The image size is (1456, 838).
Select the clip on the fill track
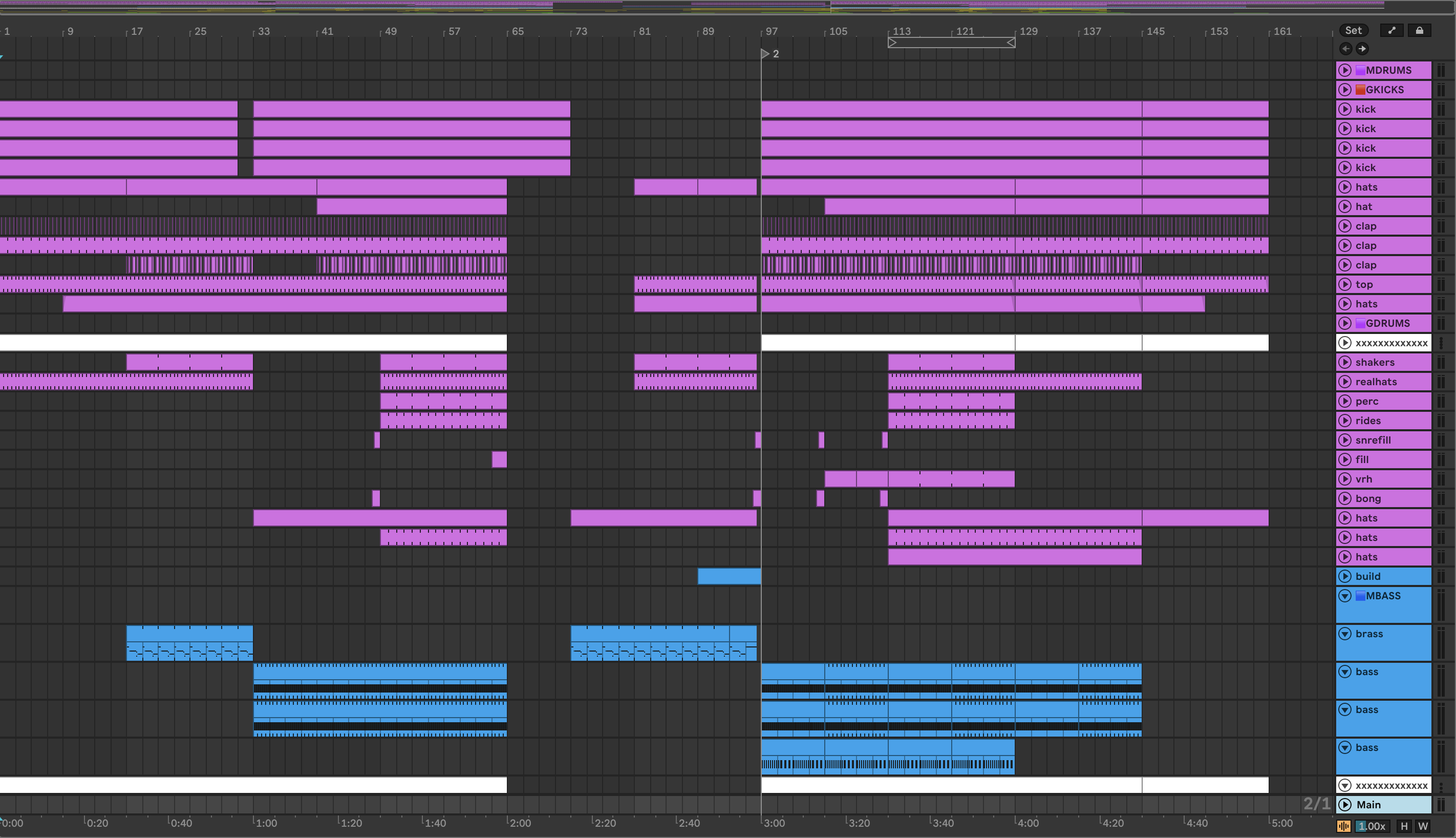[499, 460]
